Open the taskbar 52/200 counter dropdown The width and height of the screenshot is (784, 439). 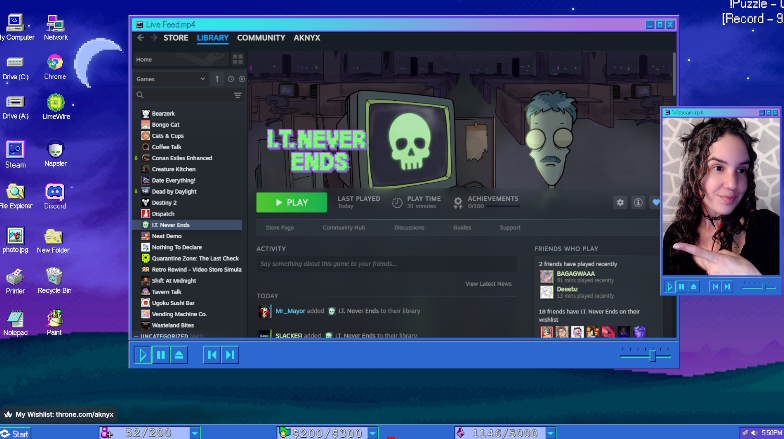point(195,433)
